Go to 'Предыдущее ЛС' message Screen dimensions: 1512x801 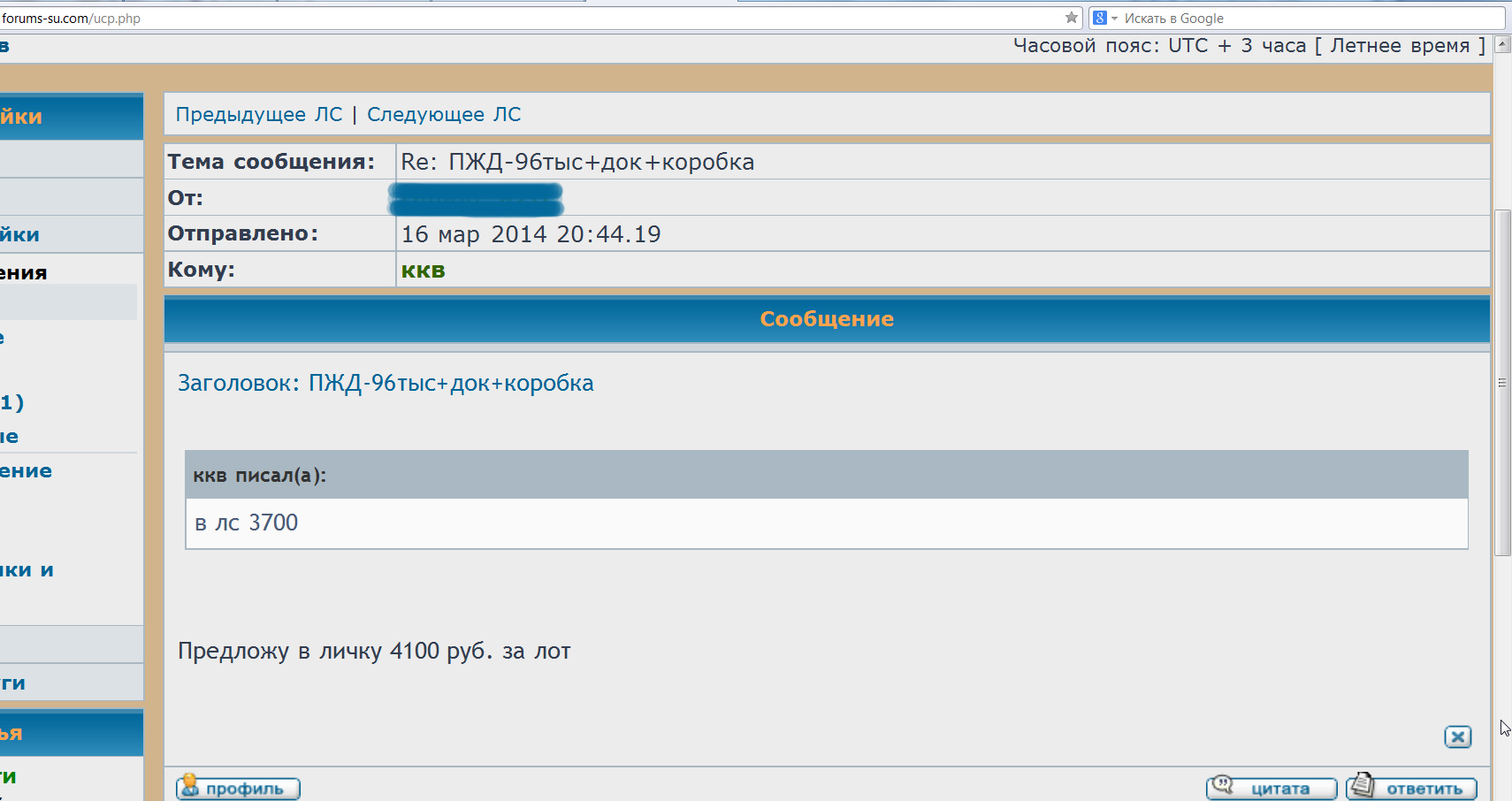258,115
